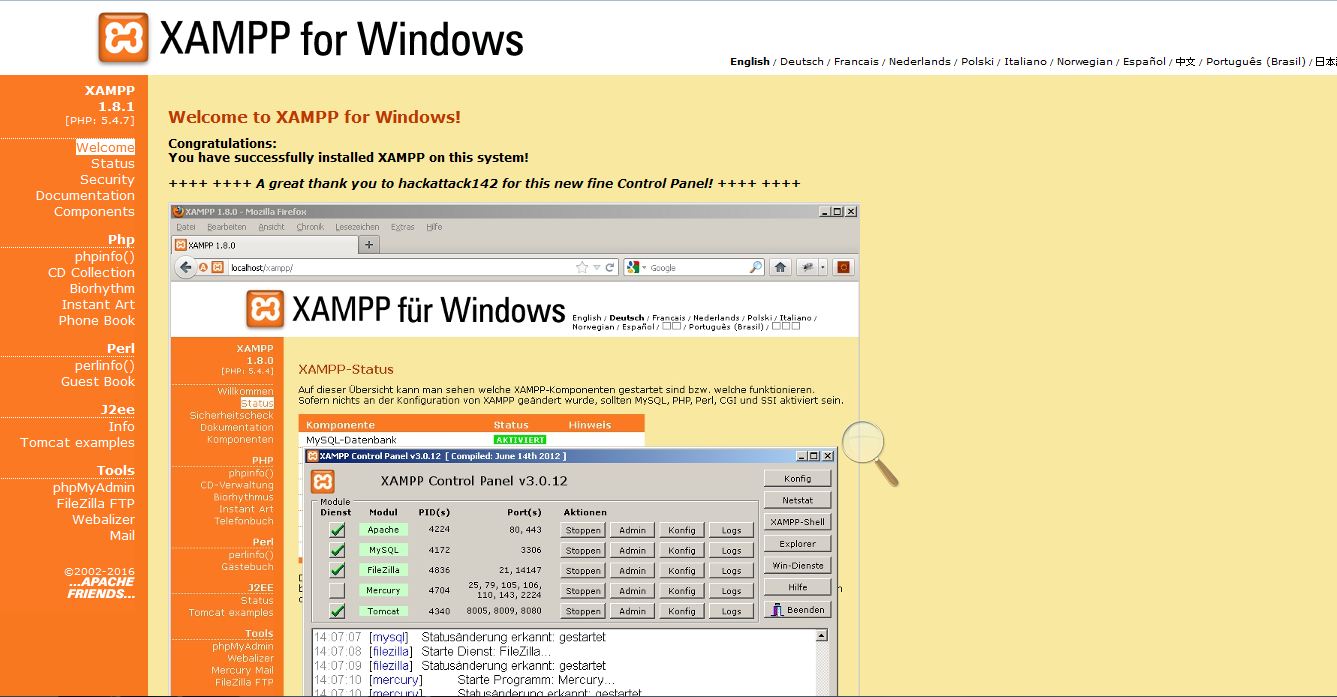Toggle the Tomcat service checkbox in the pictured Control Panel
1337x697 pixels.
[x=337, y=610]
